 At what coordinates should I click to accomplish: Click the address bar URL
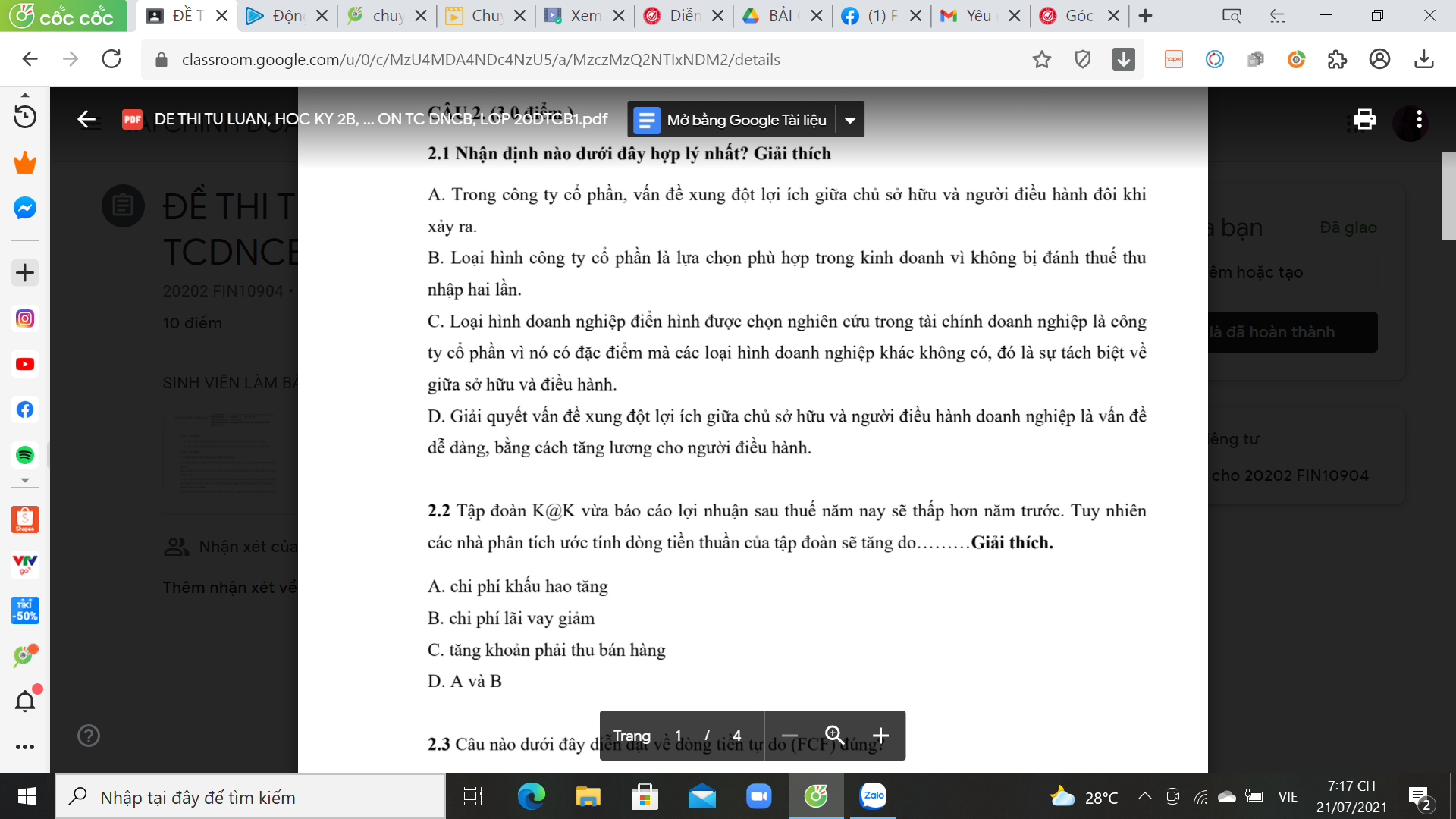[x=480, y=60]
